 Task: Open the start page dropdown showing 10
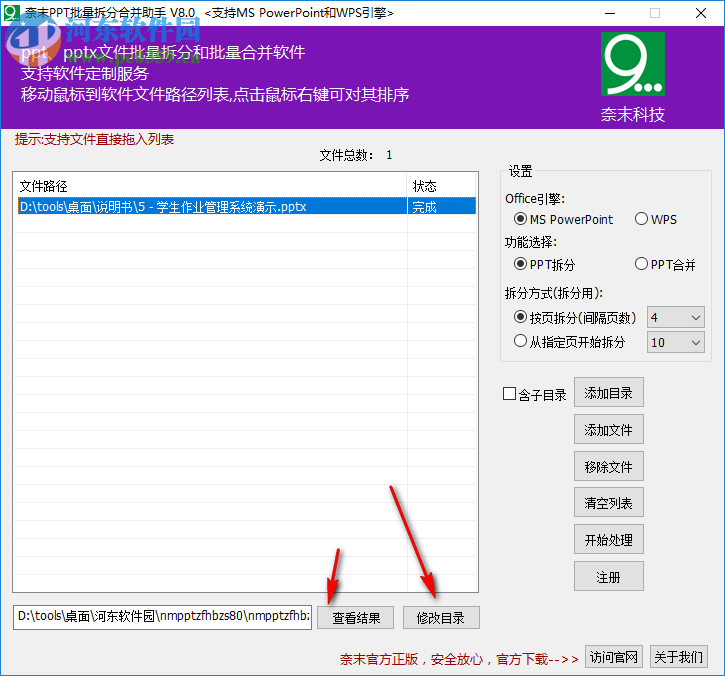676,342
